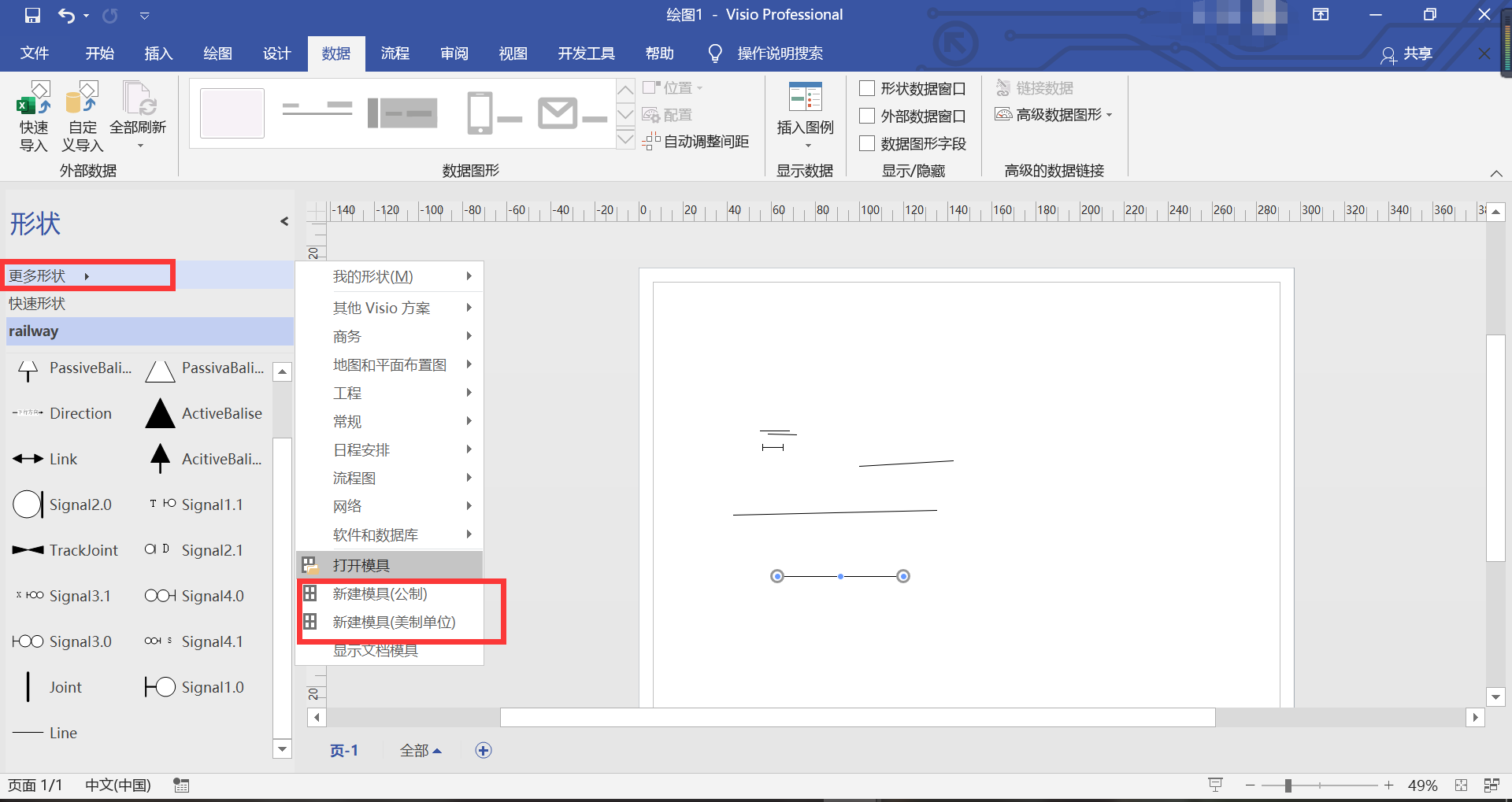Click the Zoom In plus button

click(1389, 785)
